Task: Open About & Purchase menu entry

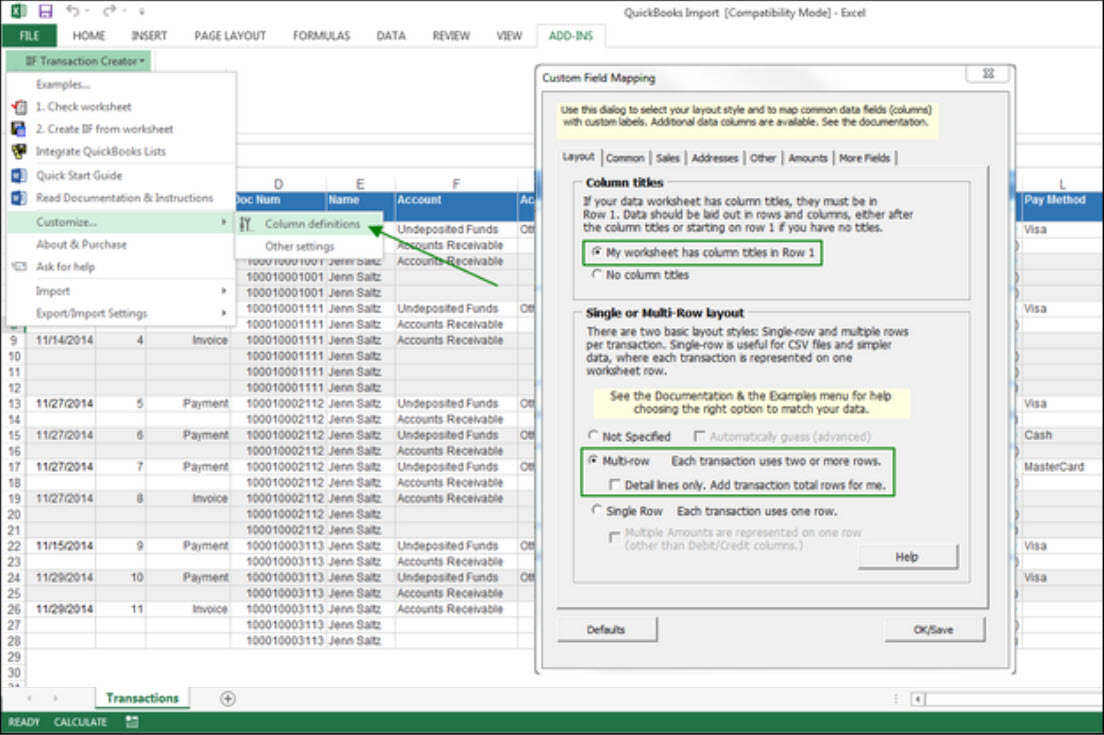Action: pyautogui.click(x=82, y=244)
